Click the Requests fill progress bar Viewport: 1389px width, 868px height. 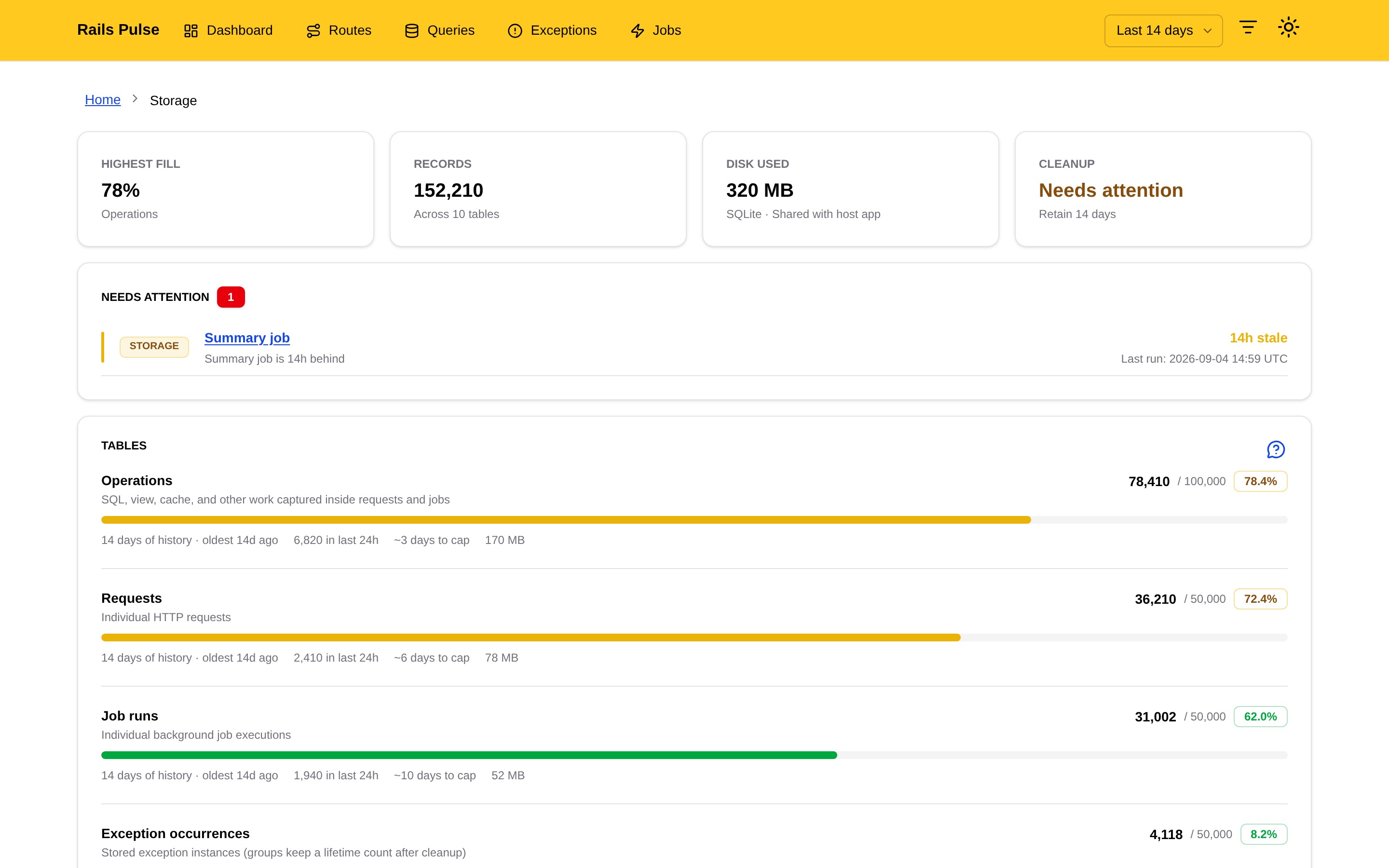click(x=694, y=638)
